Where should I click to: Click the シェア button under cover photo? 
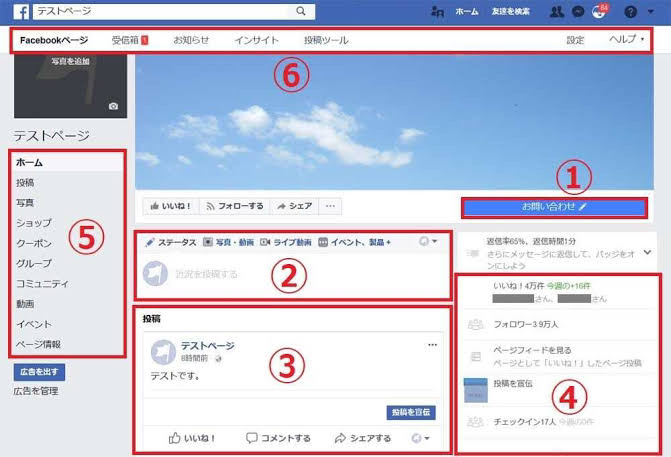pos(294,206)
